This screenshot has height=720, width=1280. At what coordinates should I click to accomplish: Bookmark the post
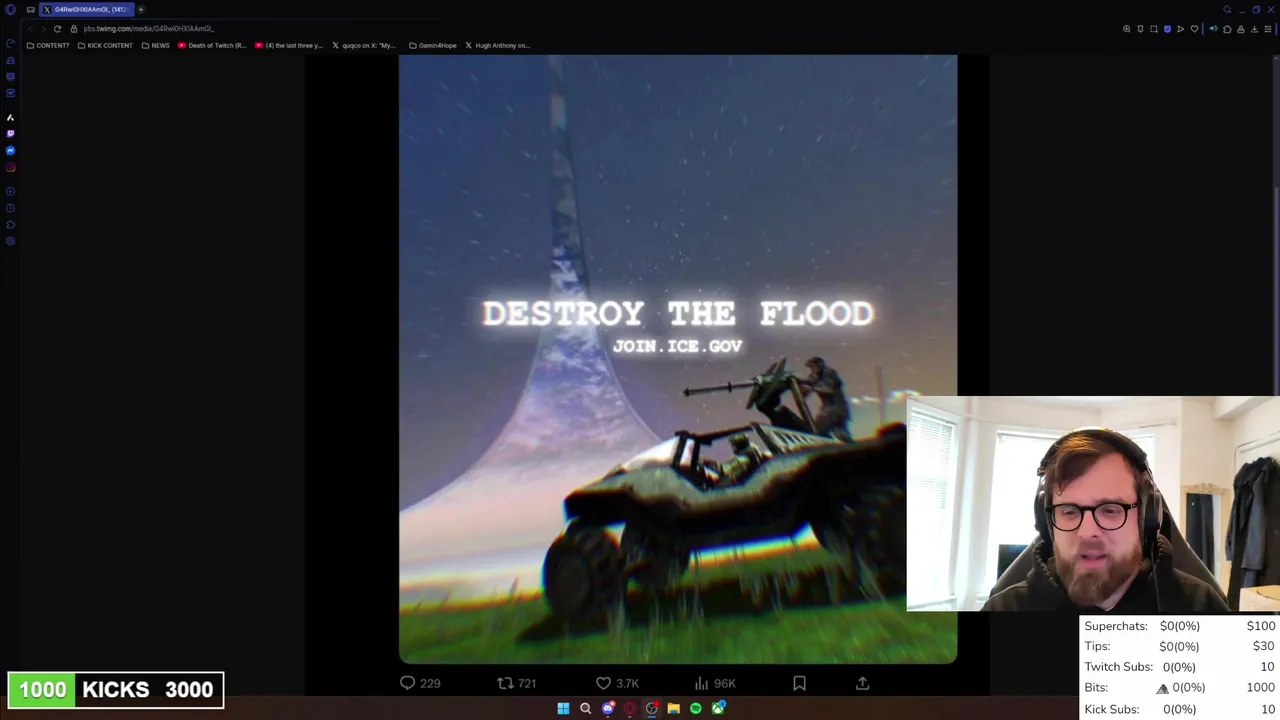click(x=799, y=683)
